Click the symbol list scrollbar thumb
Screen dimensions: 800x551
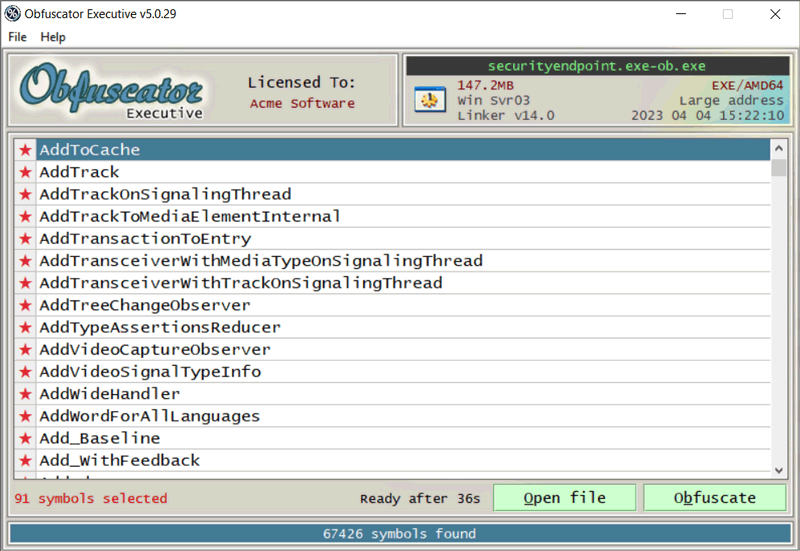pos(779,167)
